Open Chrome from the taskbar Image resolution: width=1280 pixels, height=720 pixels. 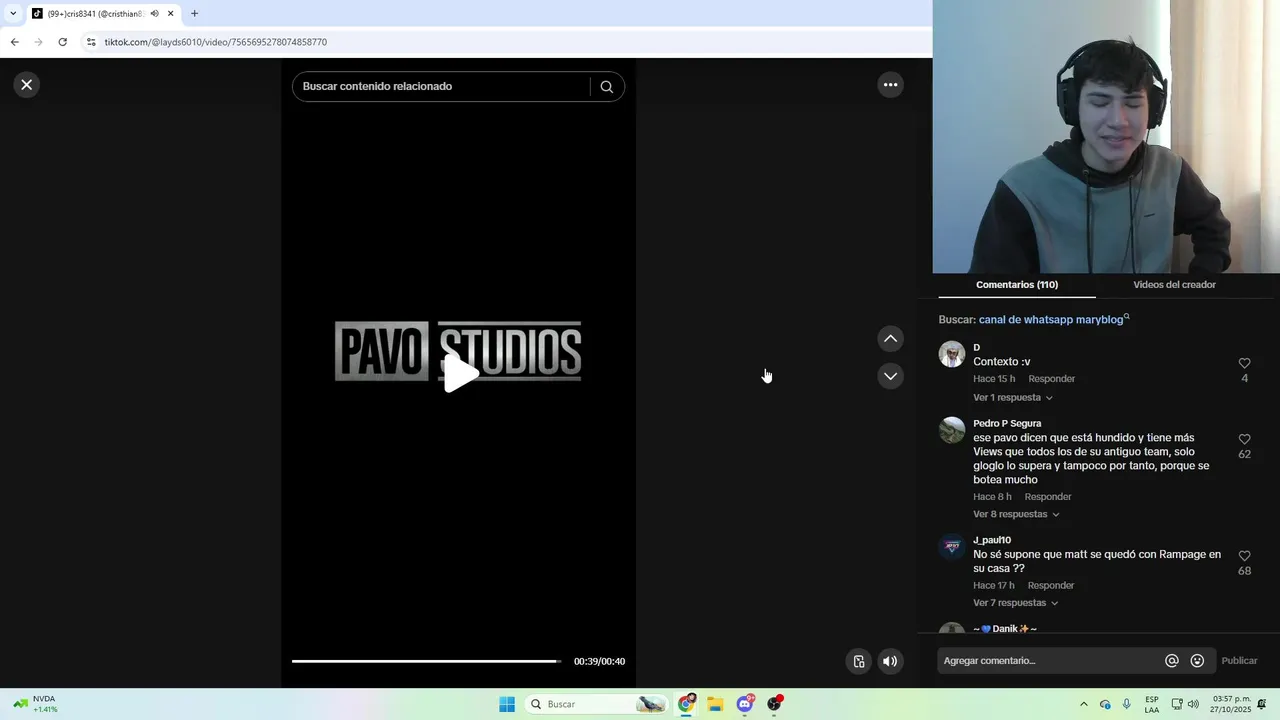point(686,704)
